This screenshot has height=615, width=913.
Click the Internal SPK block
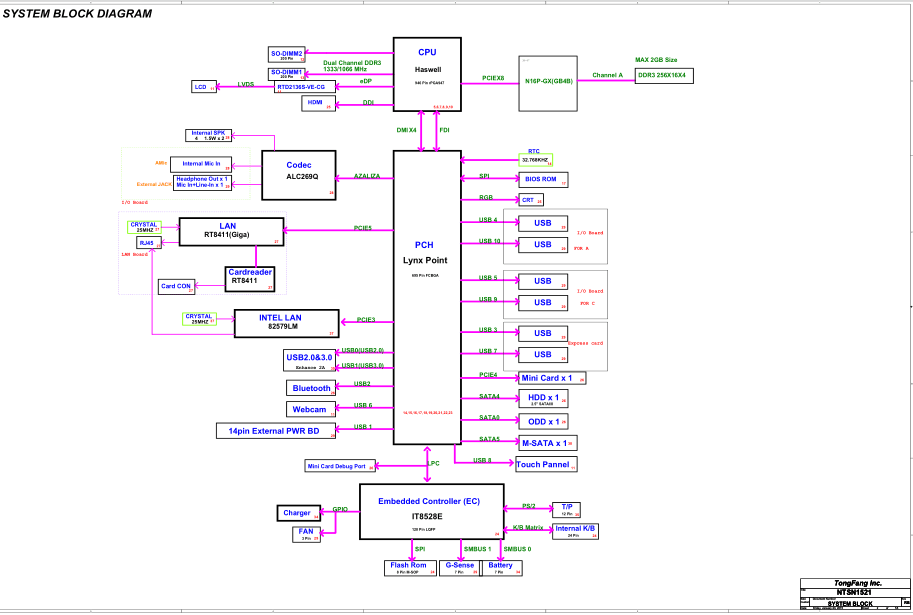(208, 135)
